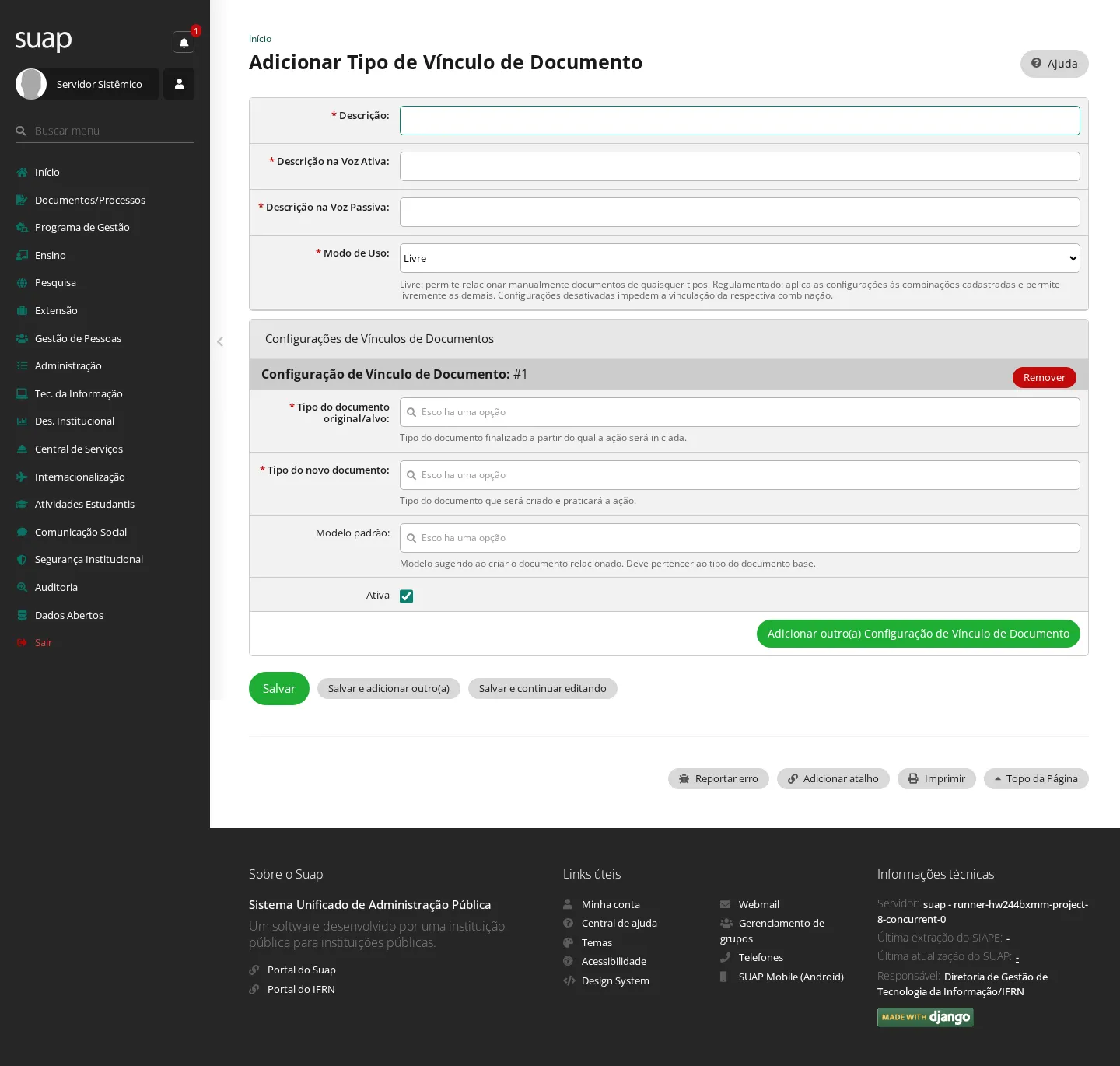1120x1066 pixels.
Task: Focus the Descrição na Voz Ativa field
Action: click(740, 166)
